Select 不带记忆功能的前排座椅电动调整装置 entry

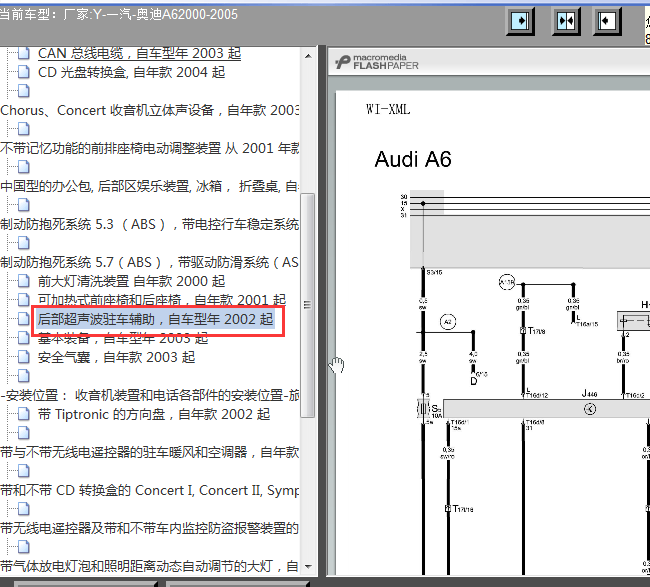150,148
